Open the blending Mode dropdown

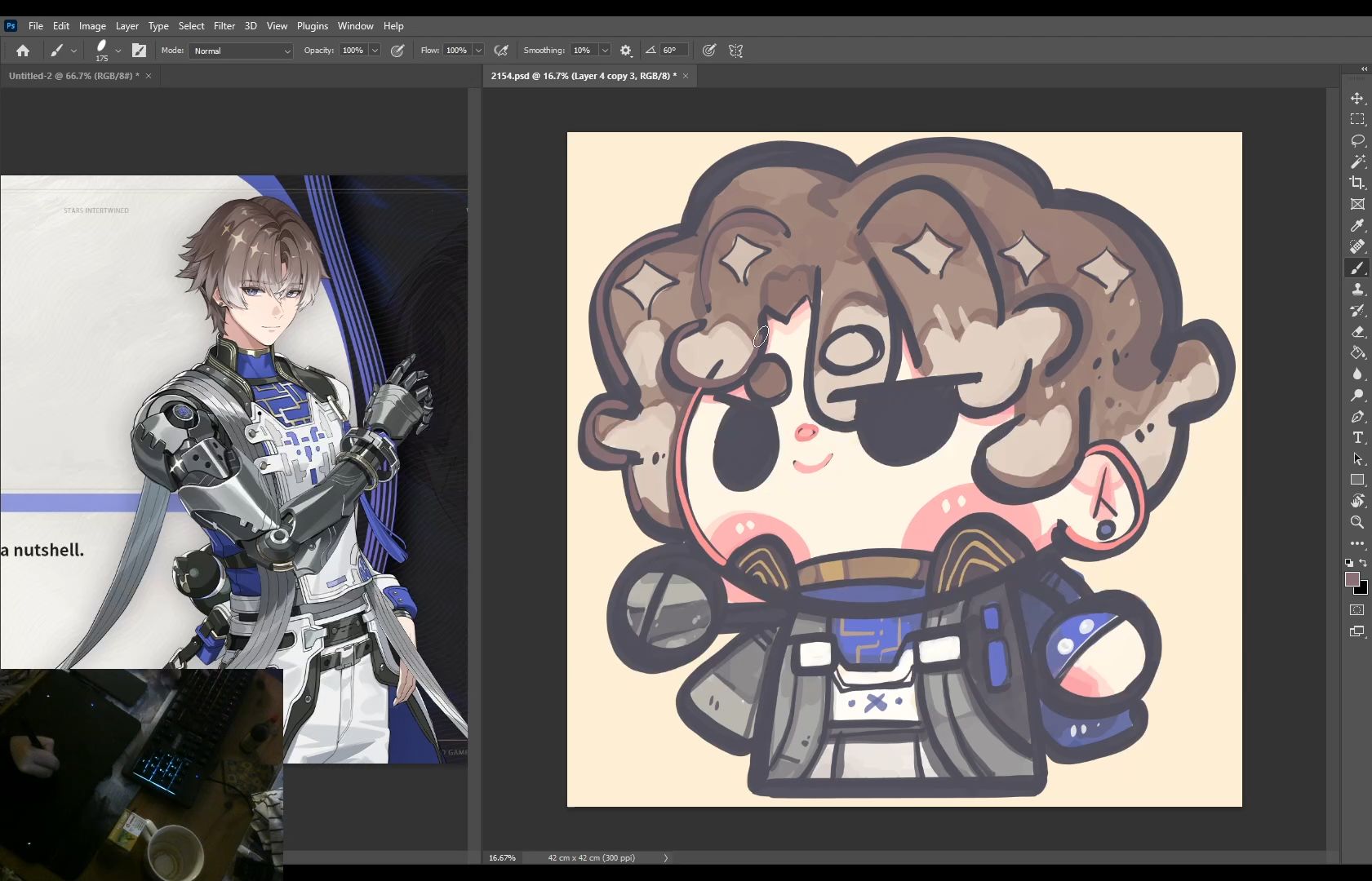241,51
